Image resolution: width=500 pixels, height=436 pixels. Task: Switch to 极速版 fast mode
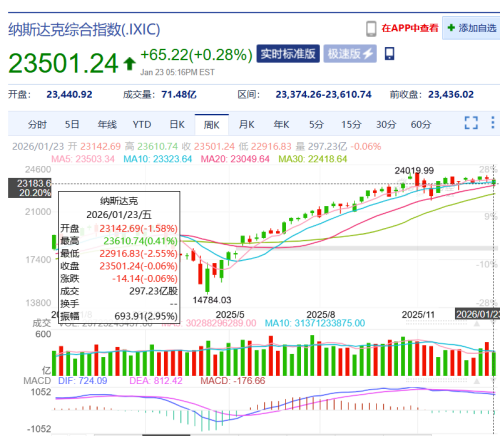coord(350,54)
